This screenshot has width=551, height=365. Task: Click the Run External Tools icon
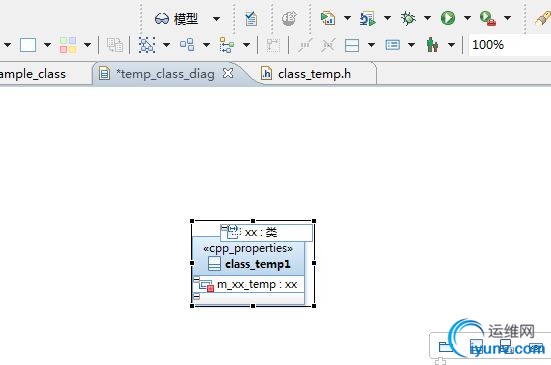click(488, 18)
